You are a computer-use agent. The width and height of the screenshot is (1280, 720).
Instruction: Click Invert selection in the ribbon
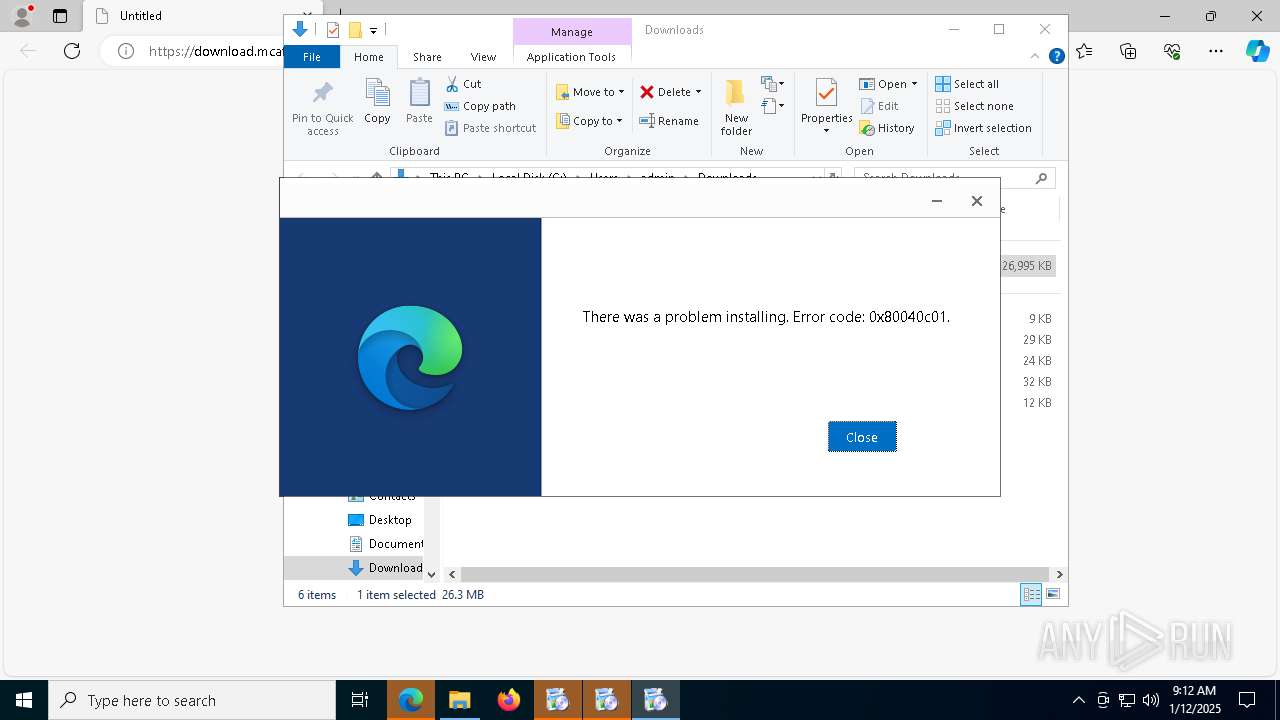983,128
